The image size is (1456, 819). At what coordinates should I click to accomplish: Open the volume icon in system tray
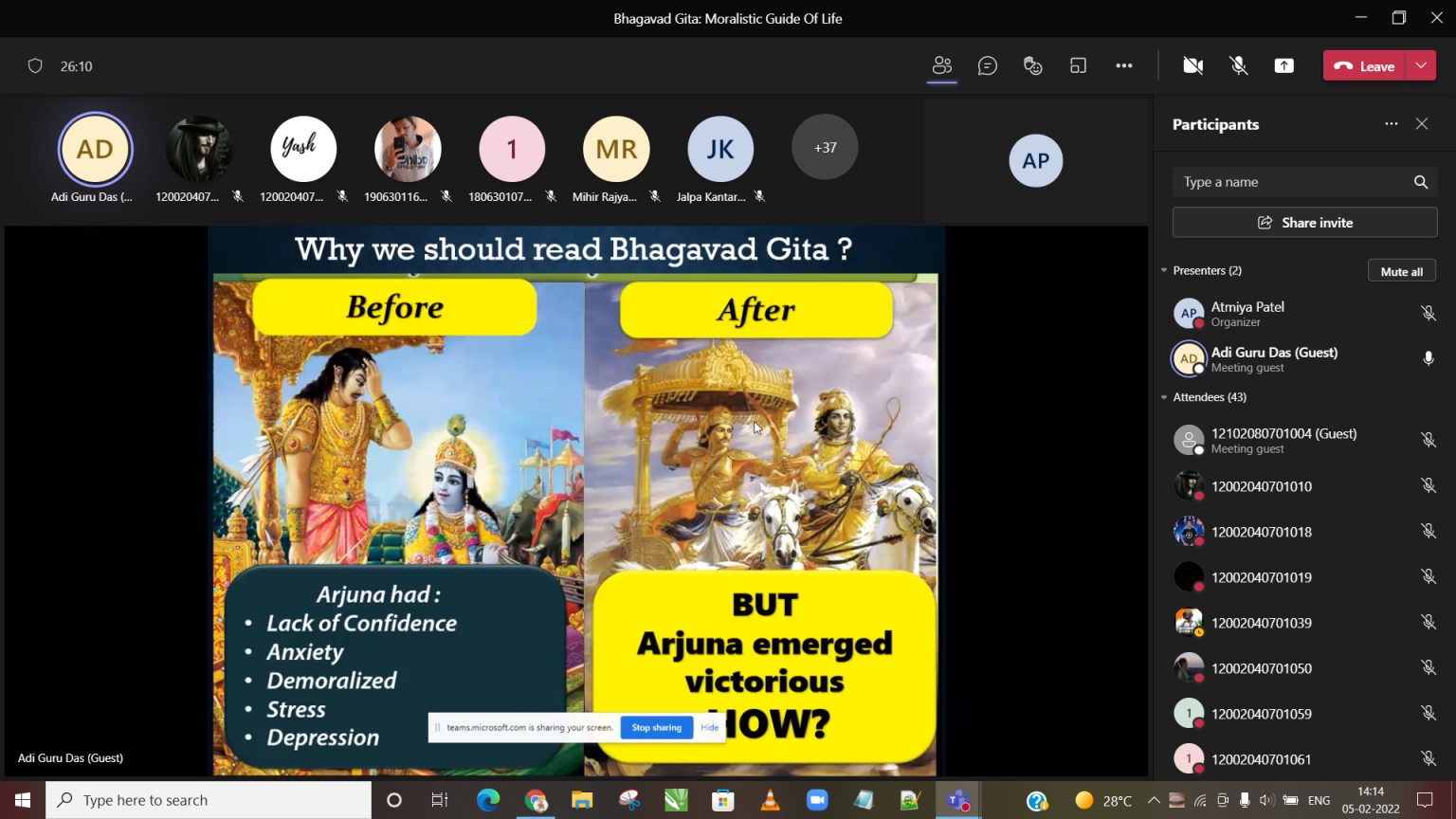(x=1266, y=800)
